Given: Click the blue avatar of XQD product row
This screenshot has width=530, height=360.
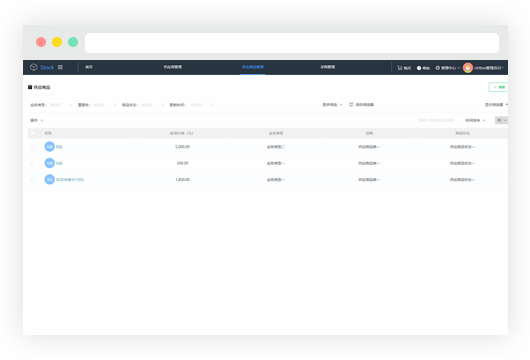Looking at the screenshot, I should point(49,179).
